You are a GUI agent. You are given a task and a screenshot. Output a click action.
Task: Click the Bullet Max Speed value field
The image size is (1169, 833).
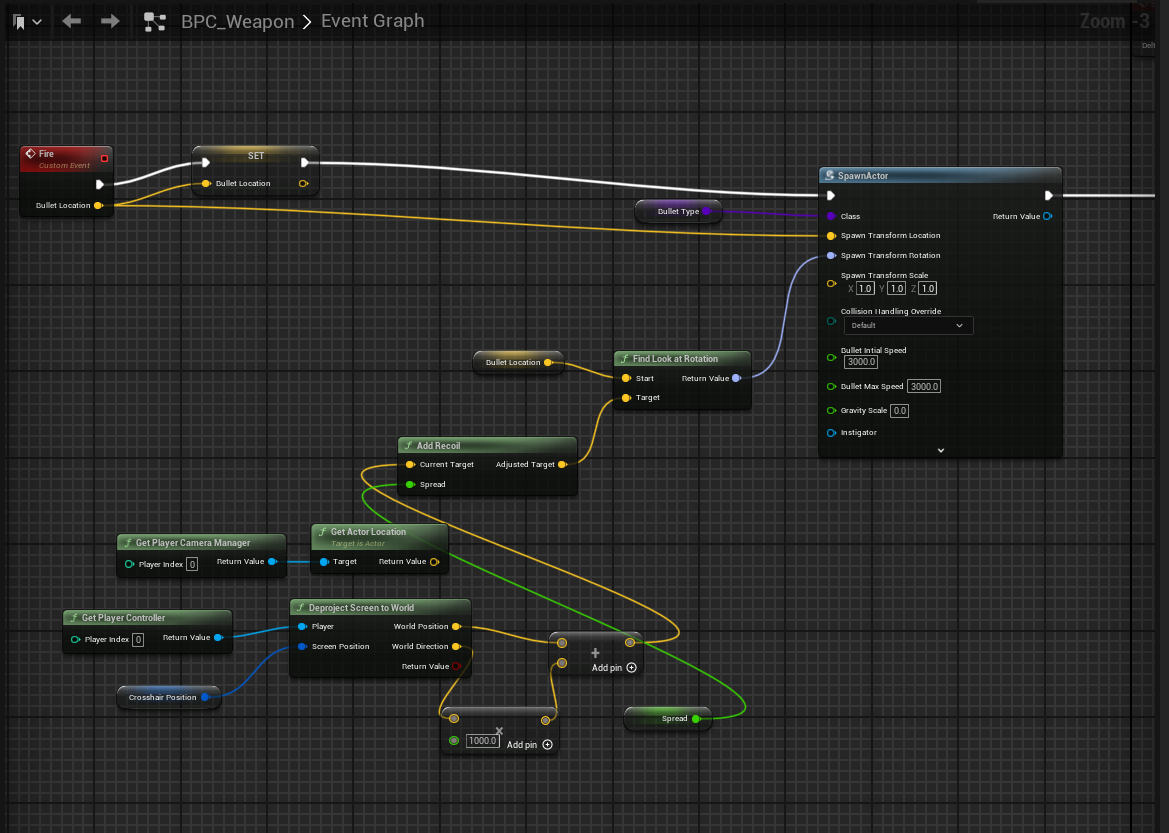(x=924, y=386)
